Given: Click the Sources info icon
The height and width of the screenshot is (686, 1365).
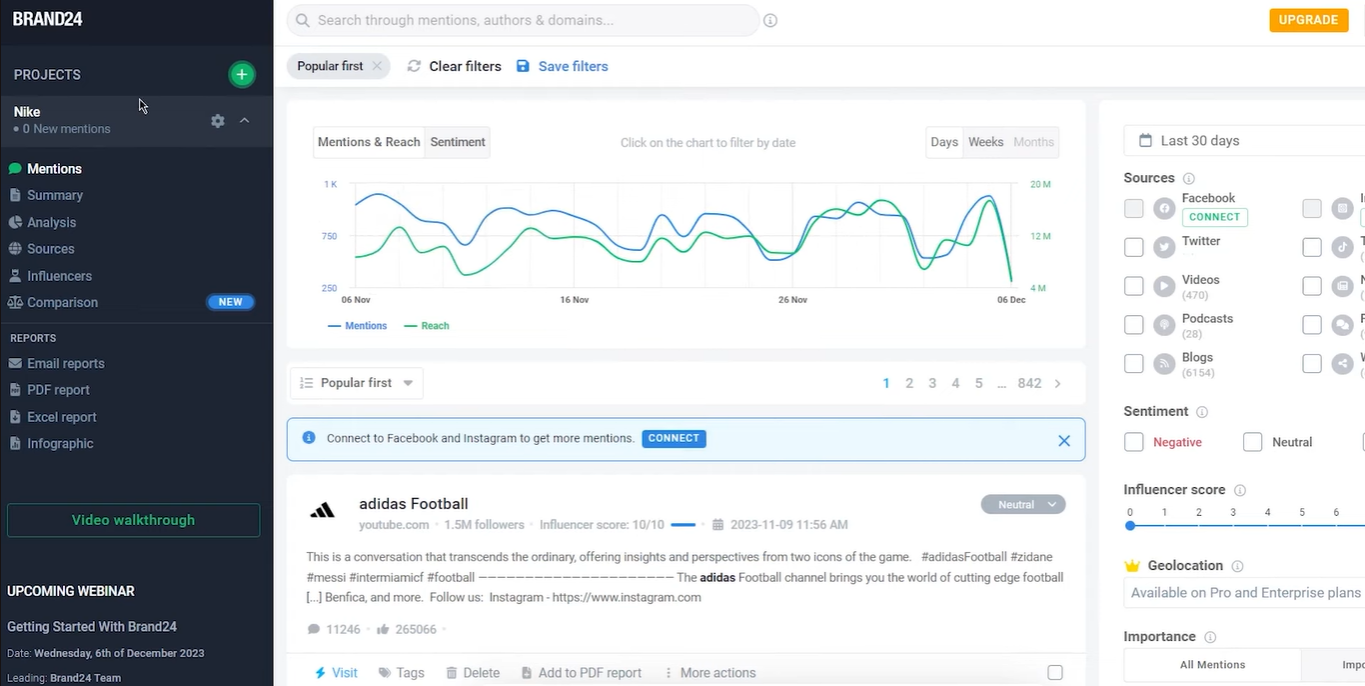Looking at the screenshot, I should pos(1189,178).
